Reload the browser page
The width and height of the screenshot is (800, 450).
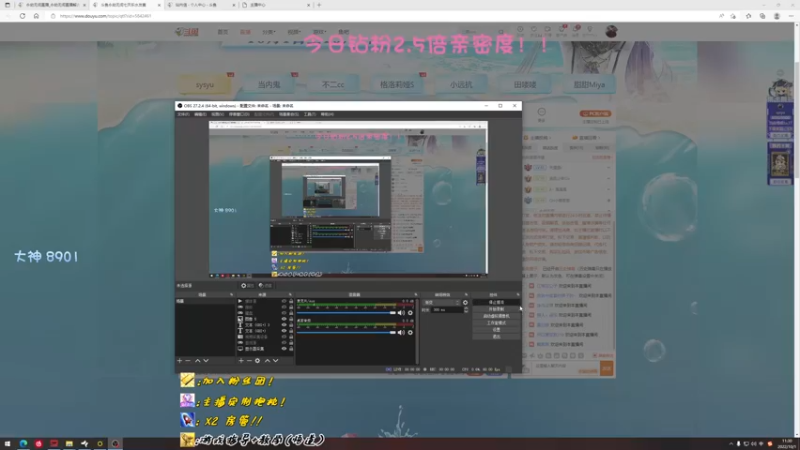point(22,16)
